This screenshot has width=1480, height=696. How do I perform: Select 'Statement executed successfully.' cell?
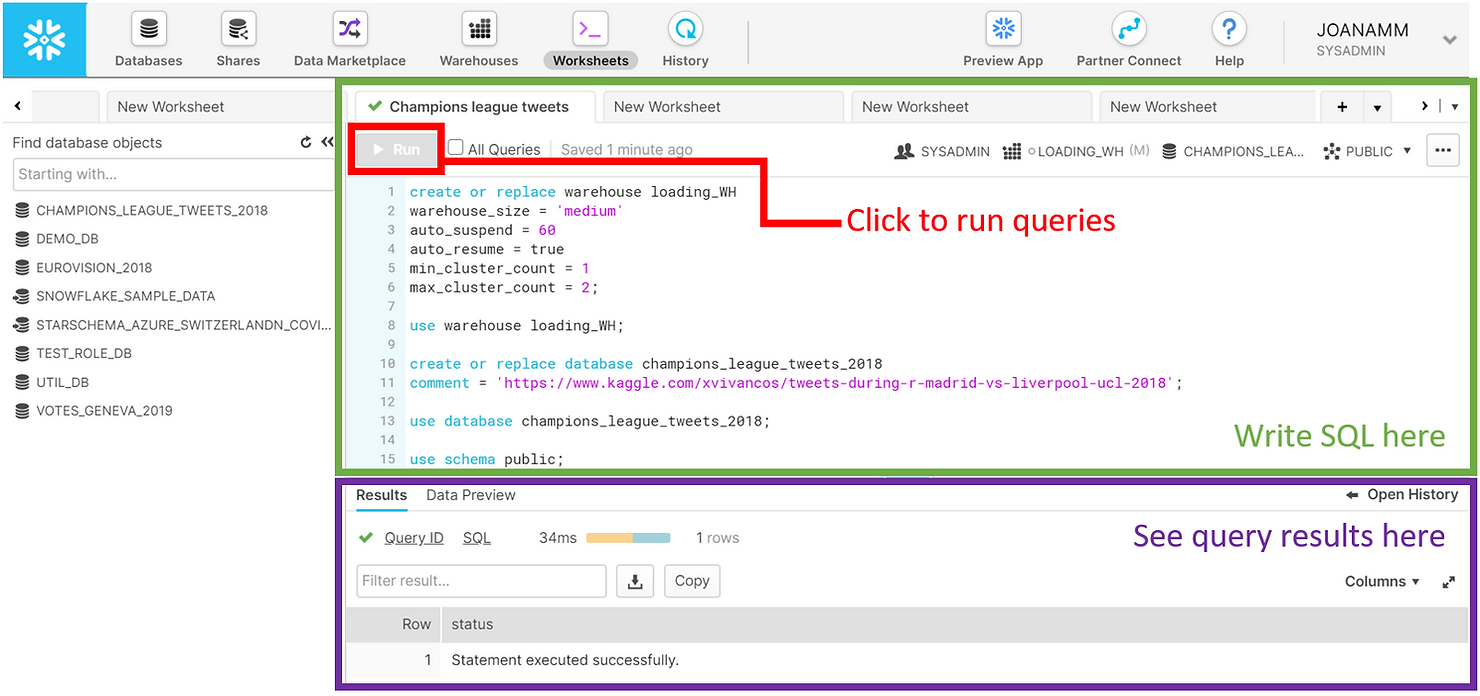pyautogui.click(x=565, y=660)
